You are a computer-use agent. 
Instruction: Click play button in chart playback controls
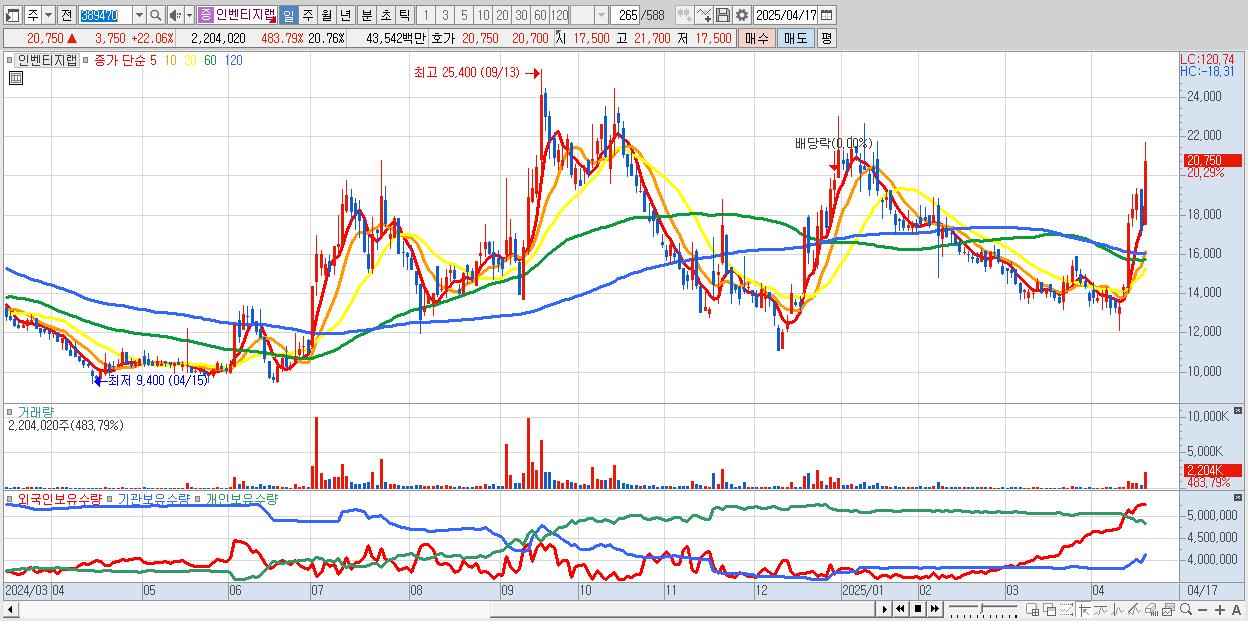click(x=885, y=609)
